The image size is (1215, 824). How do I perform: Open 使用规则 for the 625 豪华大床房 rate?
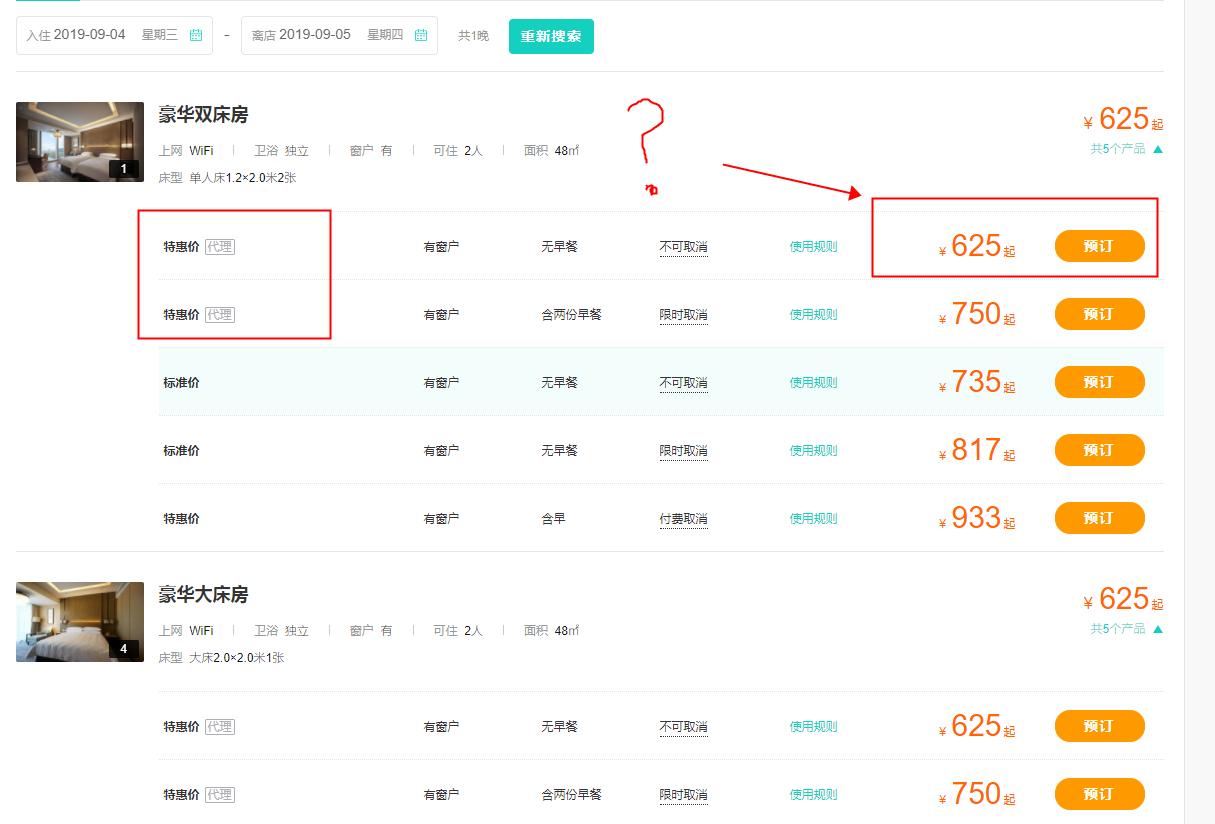[813, 727]
